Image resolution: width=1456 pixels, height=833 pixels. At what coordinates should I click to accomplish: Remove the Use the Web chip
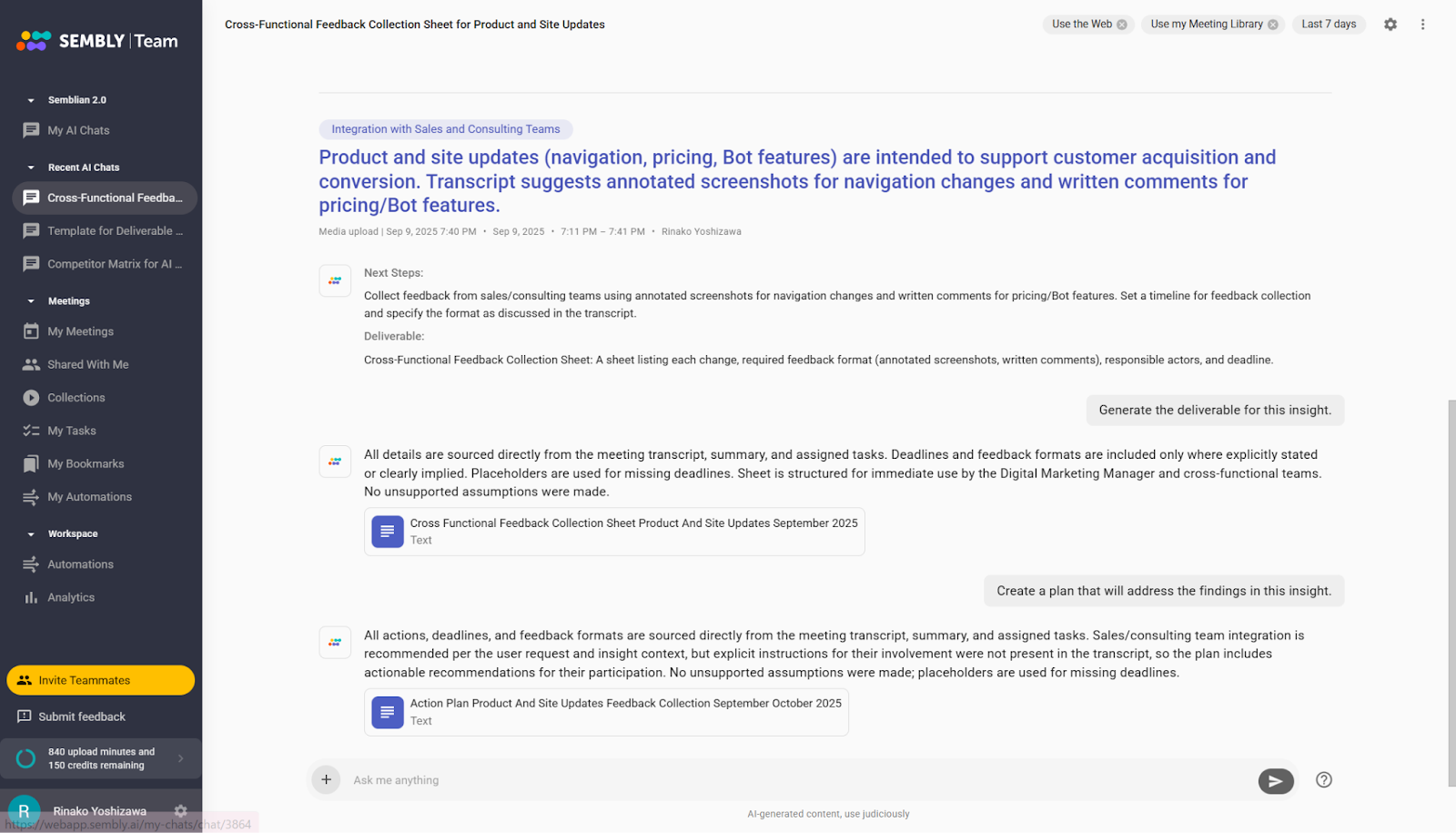(1122, 25)
